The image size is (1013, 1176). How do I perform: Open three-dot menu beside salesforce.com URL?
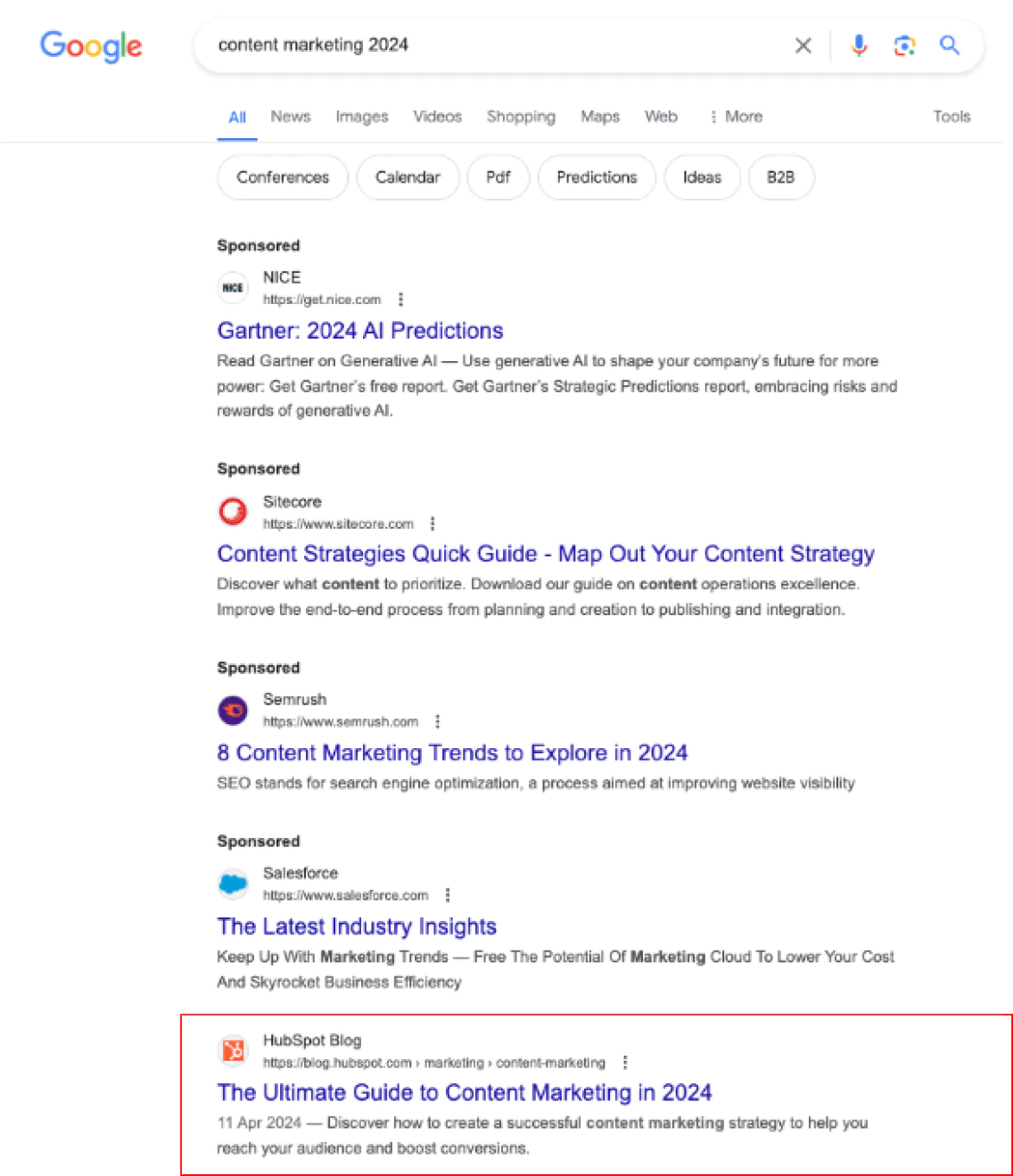point(448,895)
